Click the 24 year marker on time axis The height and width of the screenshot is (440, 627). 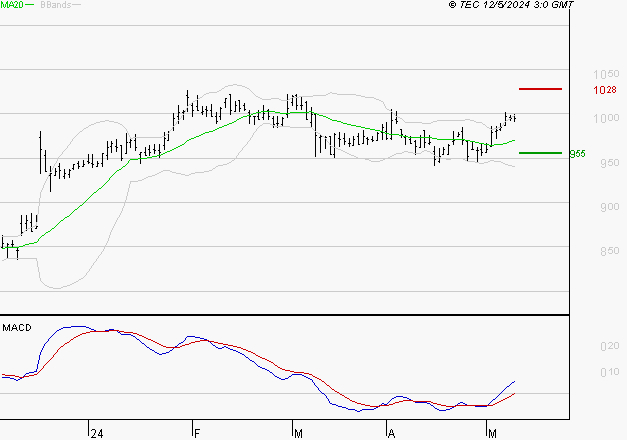coord(97,434)
